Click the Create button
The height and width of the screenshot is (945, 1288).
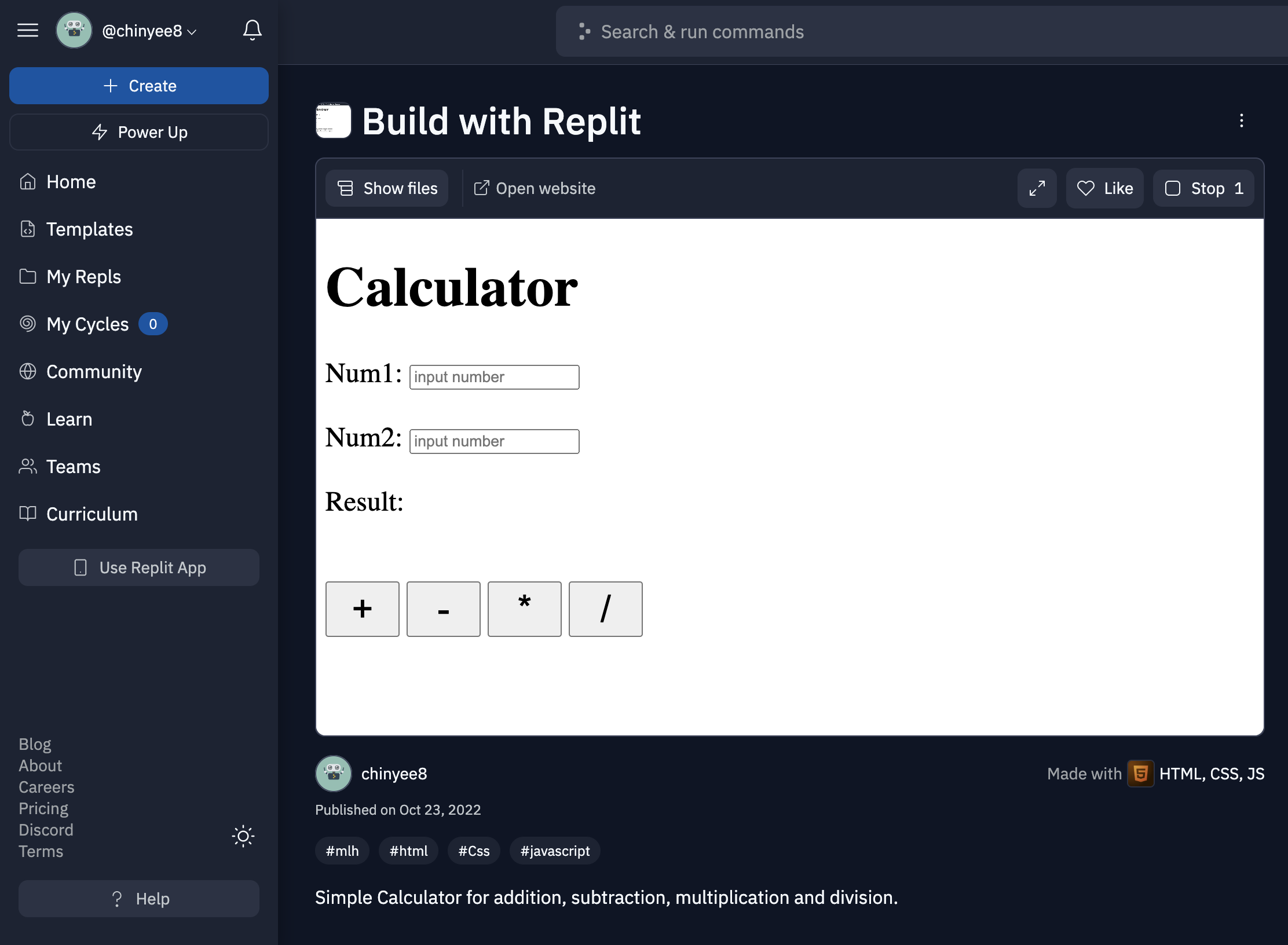pos(139,86)
